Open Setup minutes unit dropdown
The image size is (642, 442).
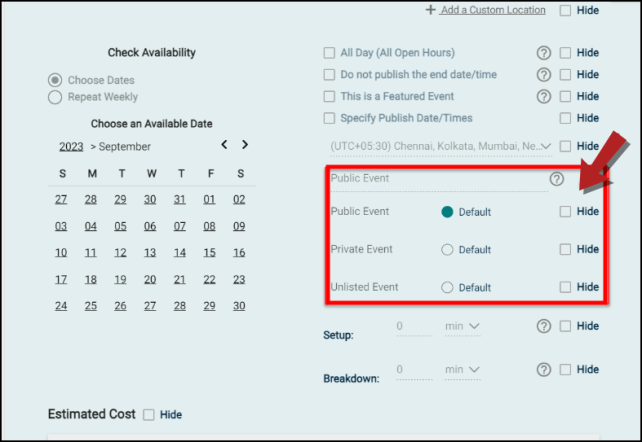click(x=463, y=327)
